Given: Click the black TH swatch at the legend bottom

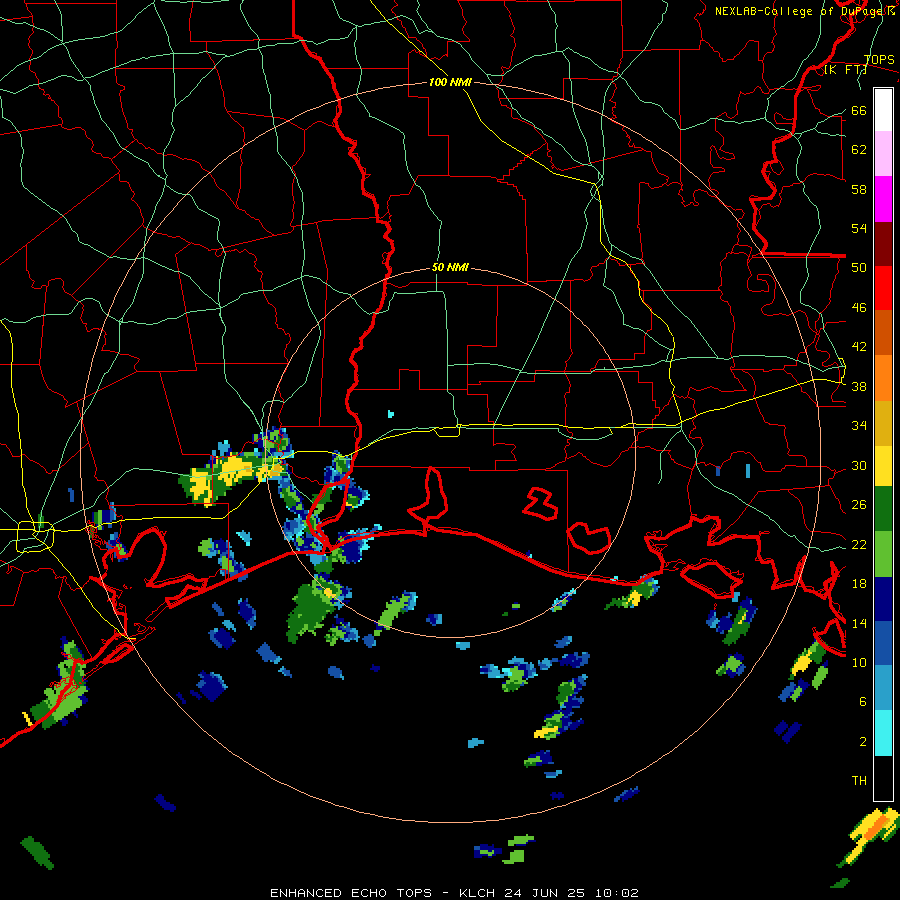Looking at the screenshot, I should click(x=883, y=778).
